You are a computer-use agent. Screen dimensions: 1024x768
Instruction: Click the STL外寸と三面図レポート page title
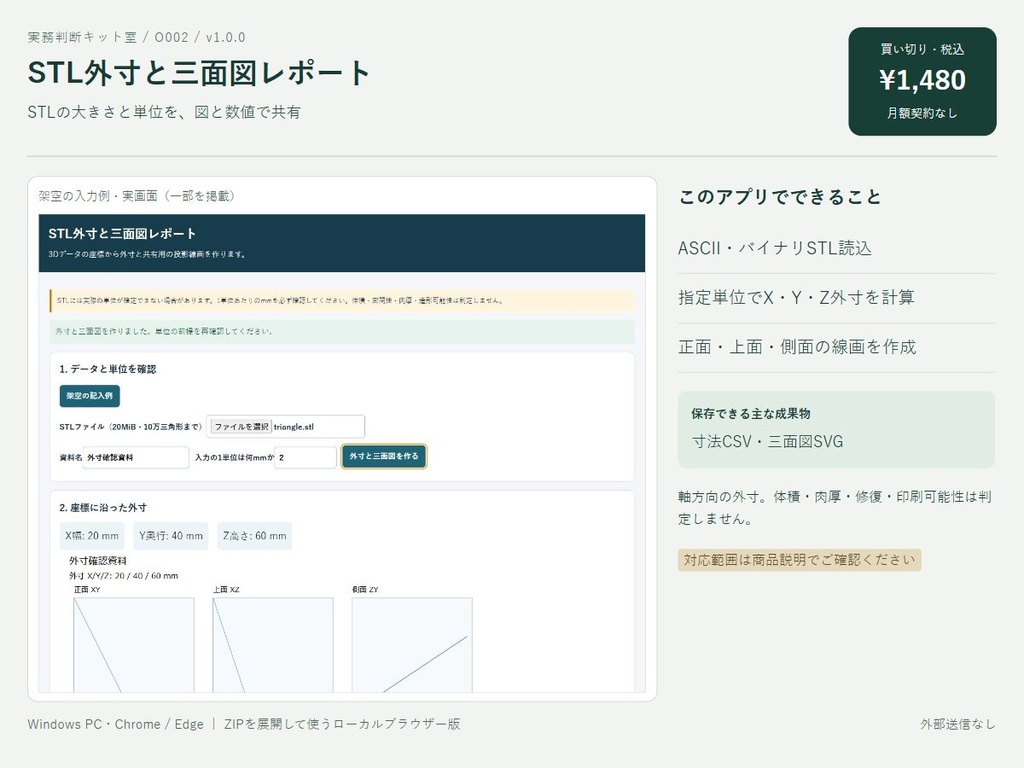click(199, 72)
